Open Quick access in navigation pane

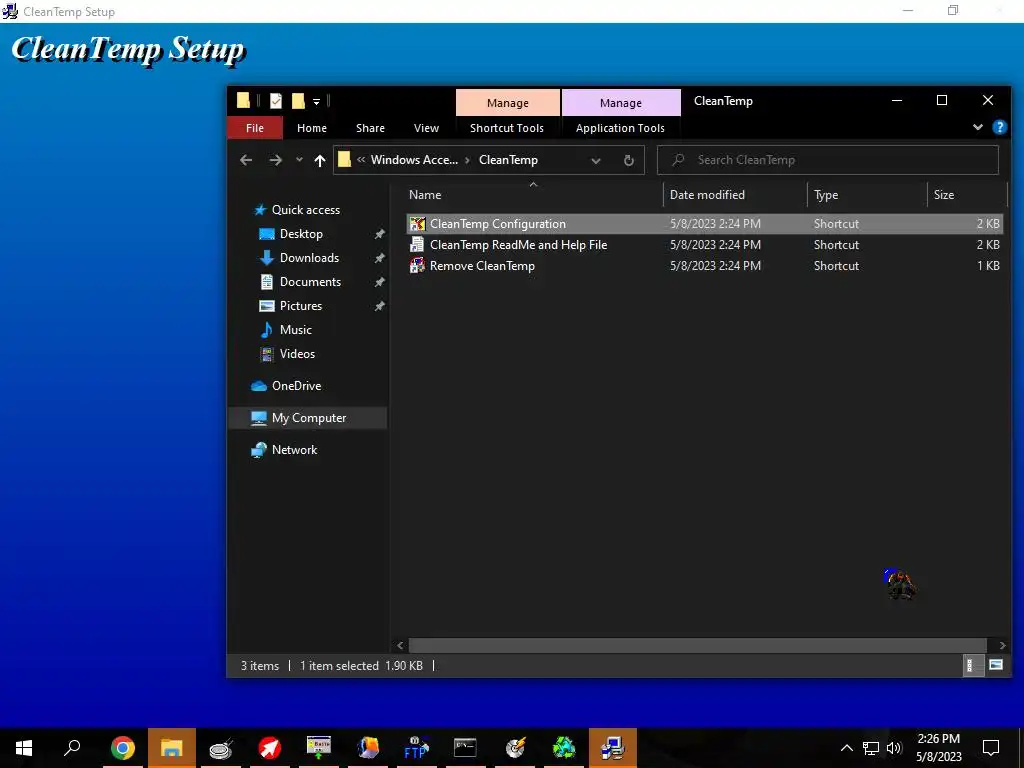[x=306, y=210]
